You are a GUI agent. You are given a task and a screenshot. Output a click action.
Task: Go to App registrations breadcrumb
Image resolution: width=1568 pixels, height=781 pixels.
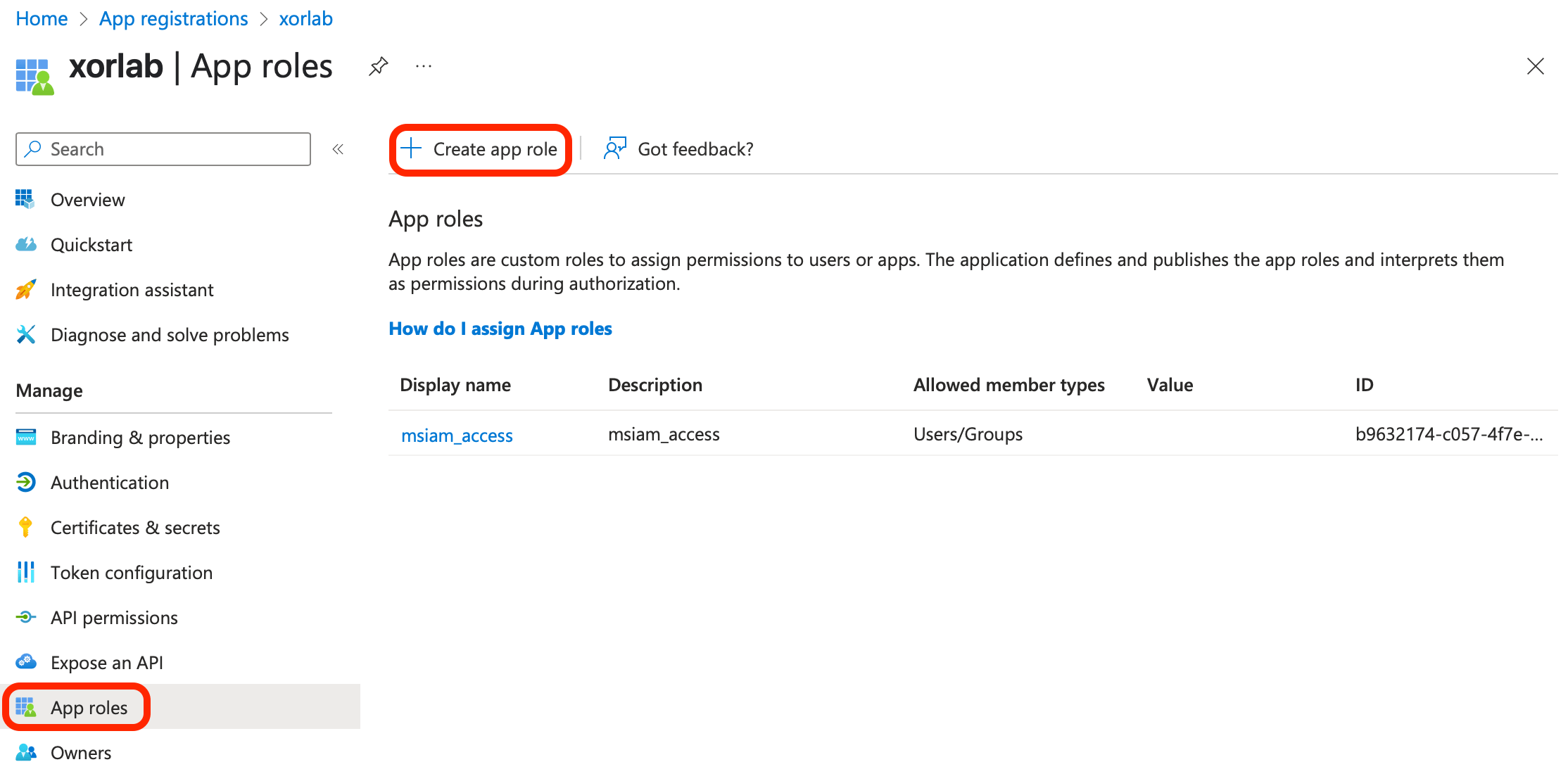point(174,18)
